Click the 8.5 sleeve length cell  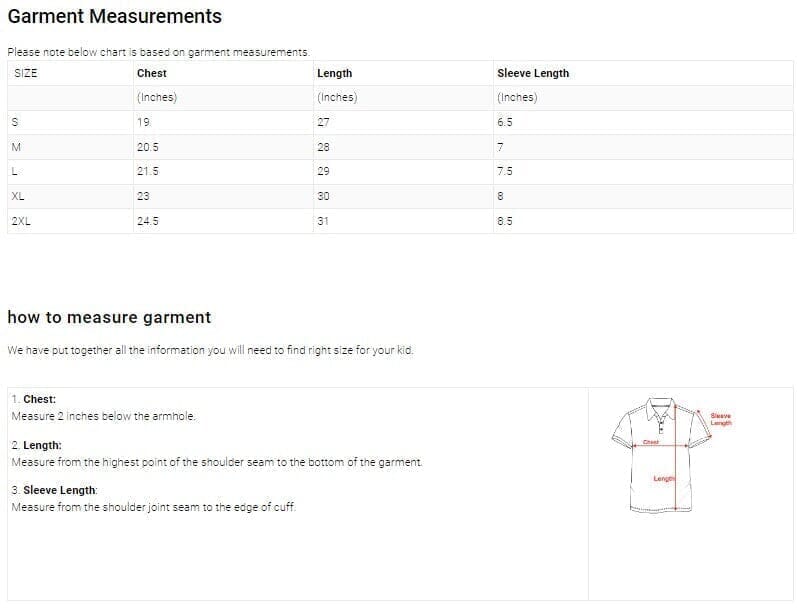tap(505, 221)
